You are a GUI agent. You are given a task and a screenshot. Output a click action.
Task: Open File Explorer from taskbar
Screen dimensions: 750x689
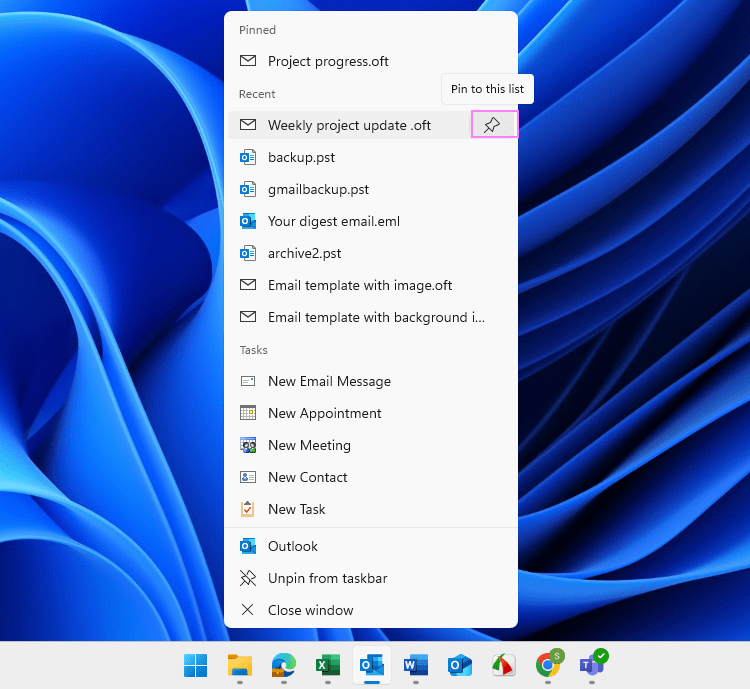(x=240, y=665)
